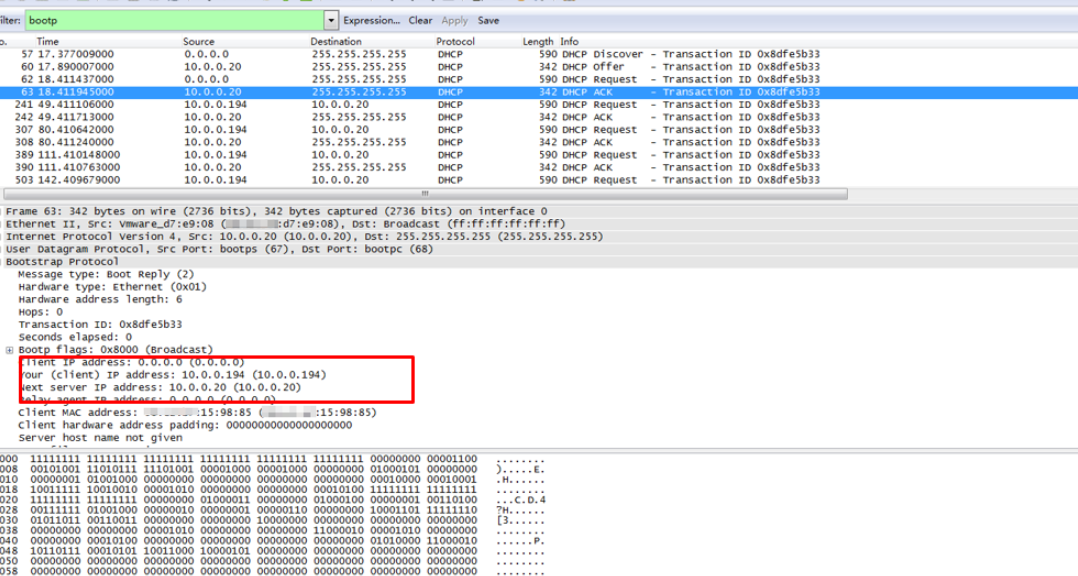The height and width of the screenshot is (576, 1078).
Task: Sort packets by the Time column header
Action: [x=47, y=41]
